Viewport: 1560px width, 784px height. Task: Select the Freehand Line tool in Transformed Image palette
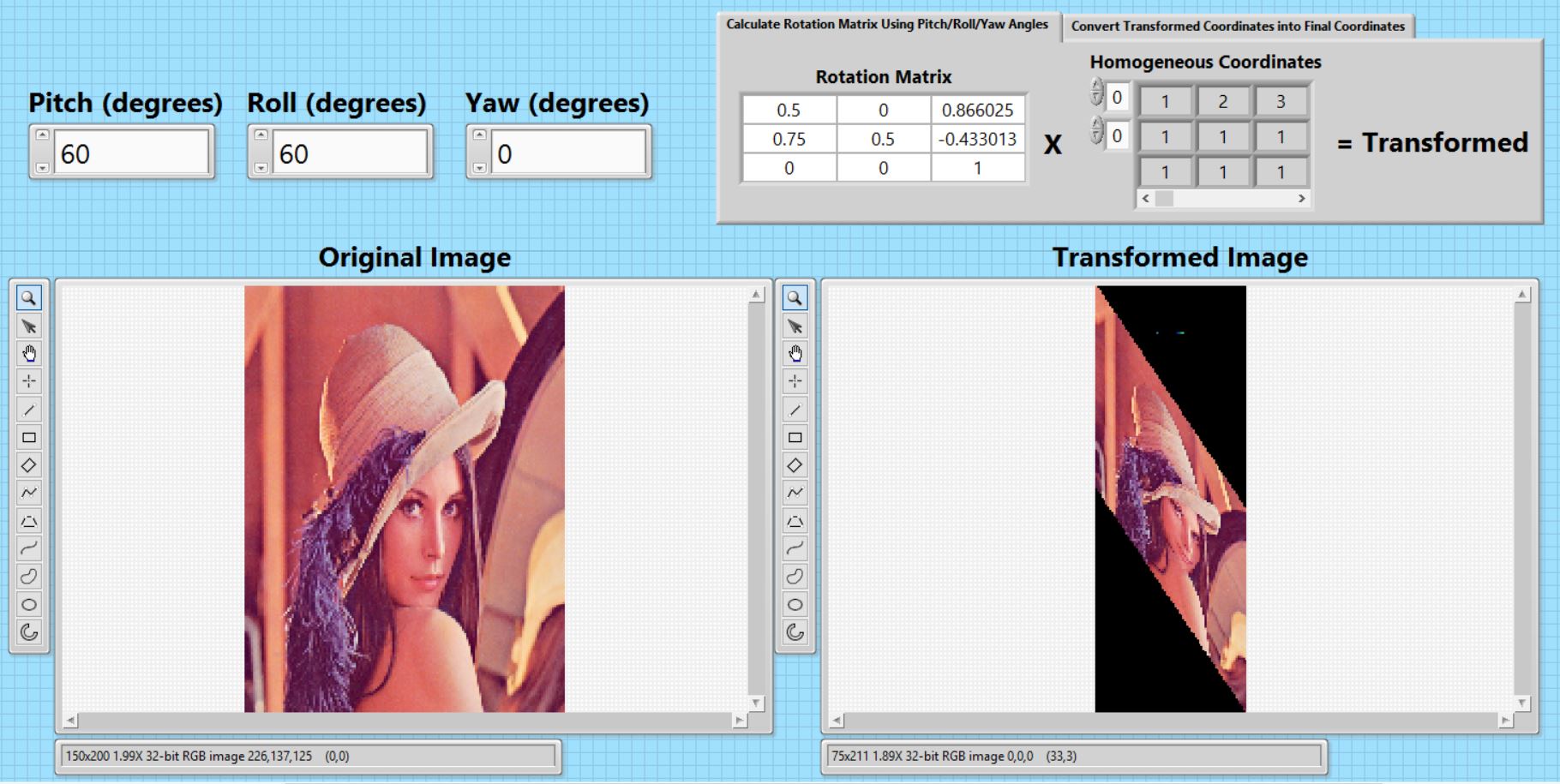coord(795,548)
